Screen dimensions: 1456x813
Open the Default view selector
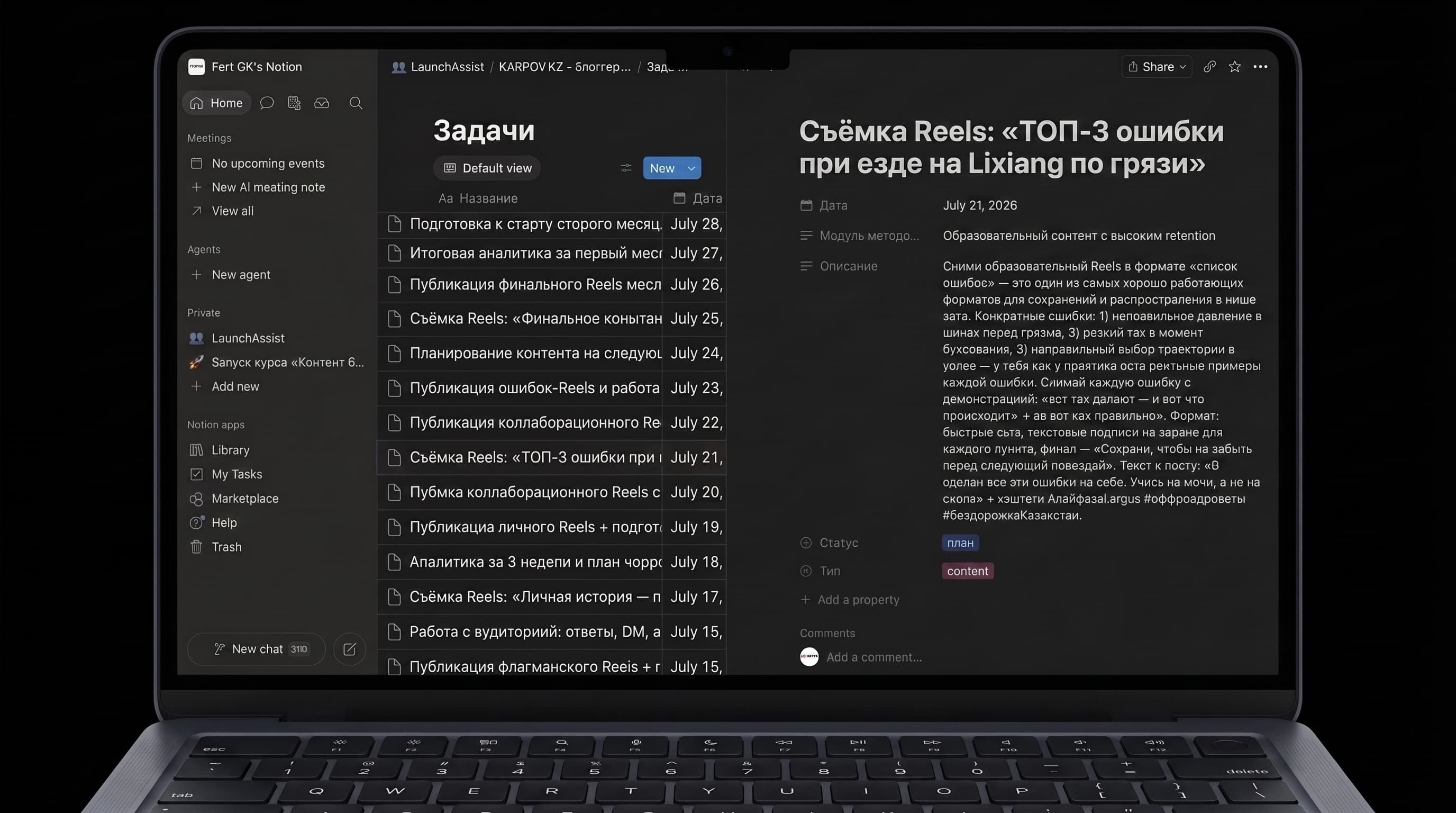[x=487, y=168]
